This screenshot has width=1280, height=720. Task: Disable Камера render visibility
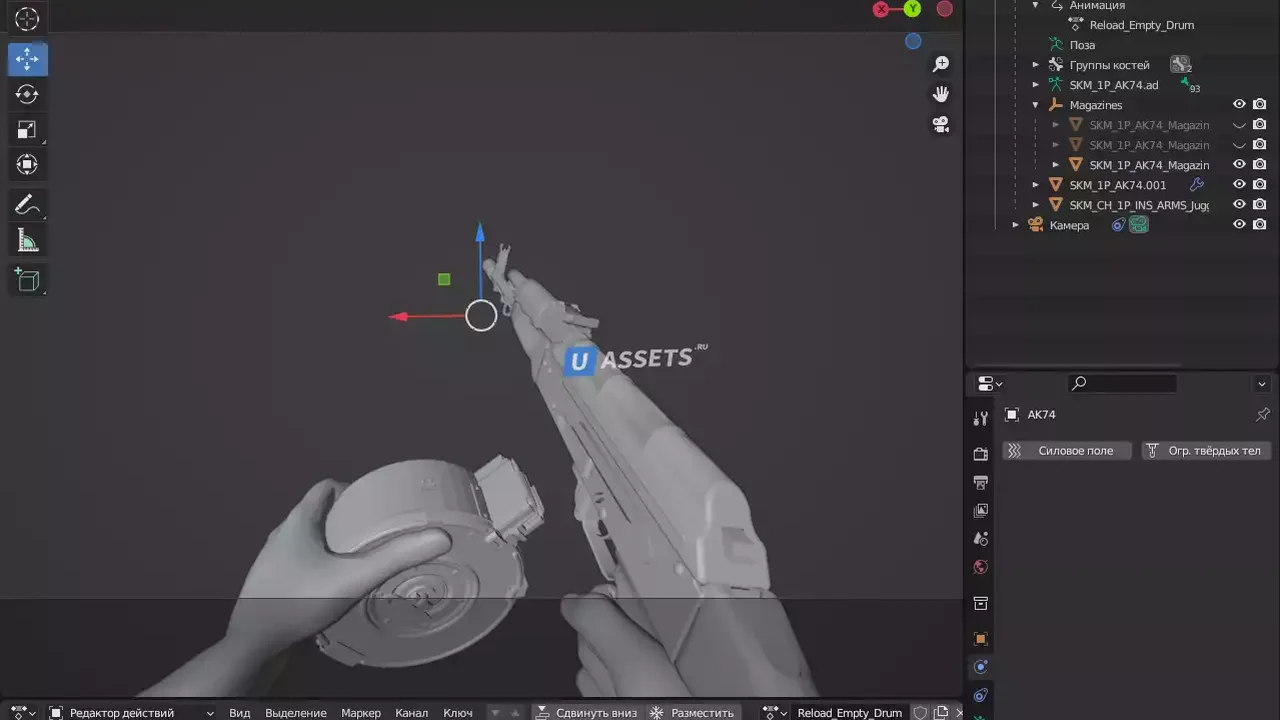(x=1260, y=224)
